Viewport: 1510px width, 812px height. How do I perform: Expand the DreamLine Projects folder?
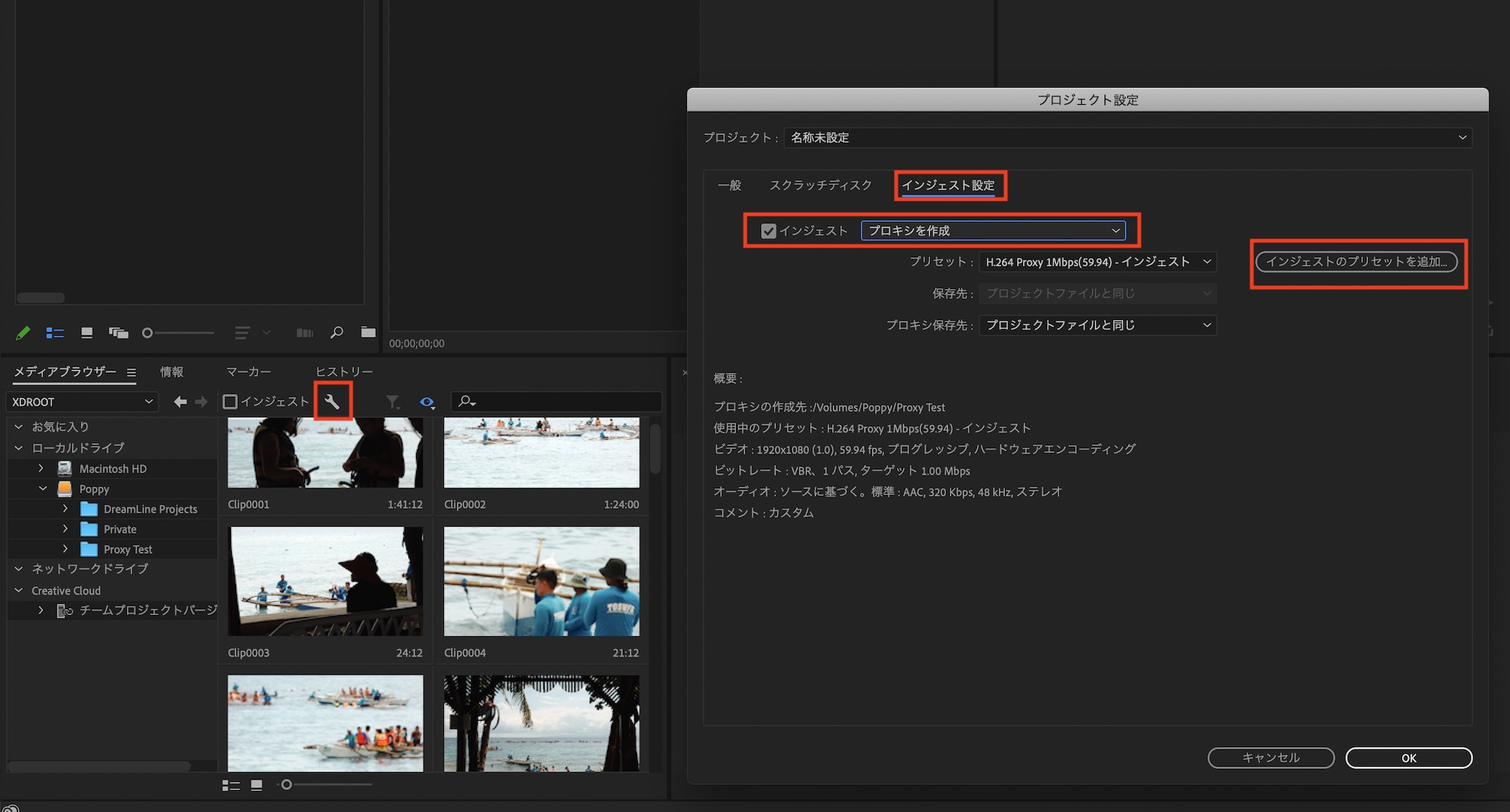pyautogui.click(x=66, y=509)
